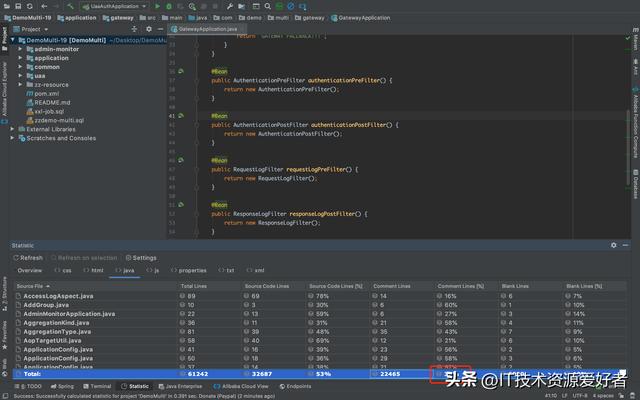Screen dimensions: 640x400
Task: Open Statistic panel gear icon
Action: 613,245
